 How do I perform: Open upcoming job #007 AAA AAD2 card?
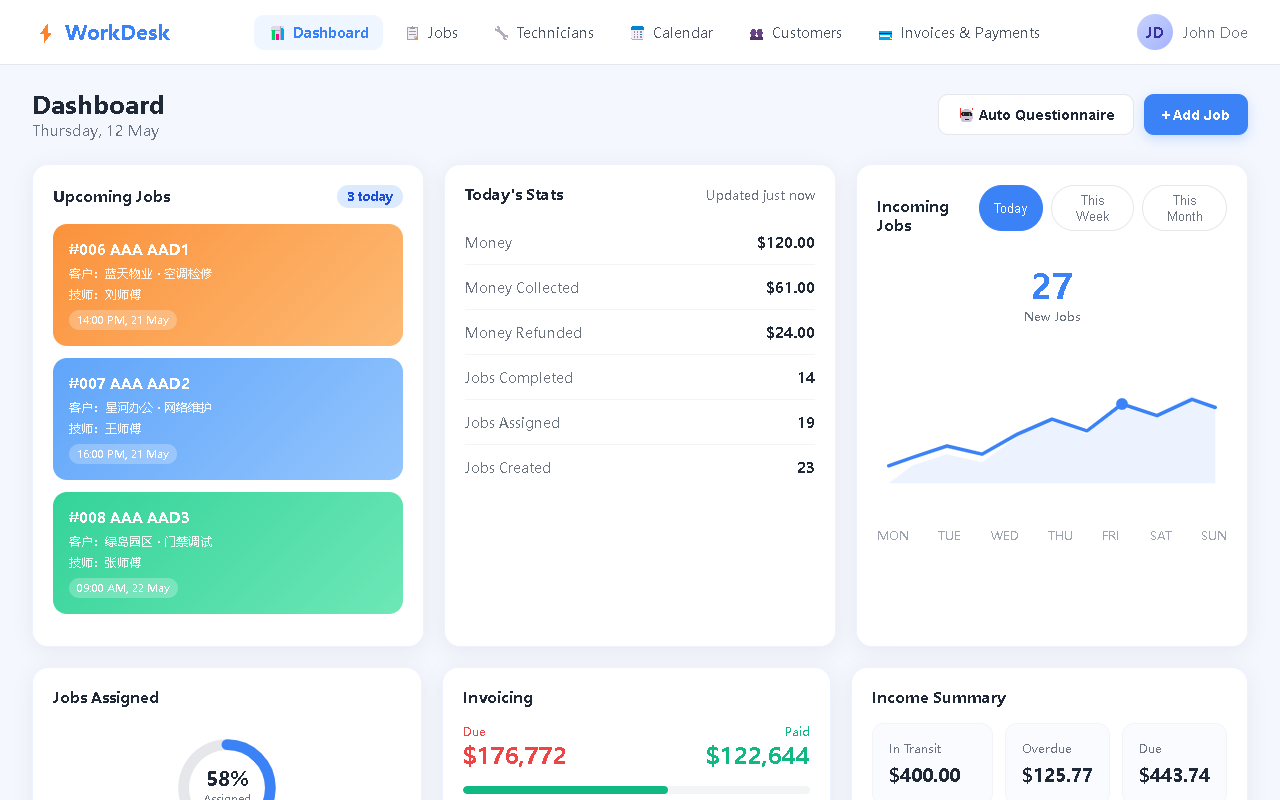tap(228, 419)
